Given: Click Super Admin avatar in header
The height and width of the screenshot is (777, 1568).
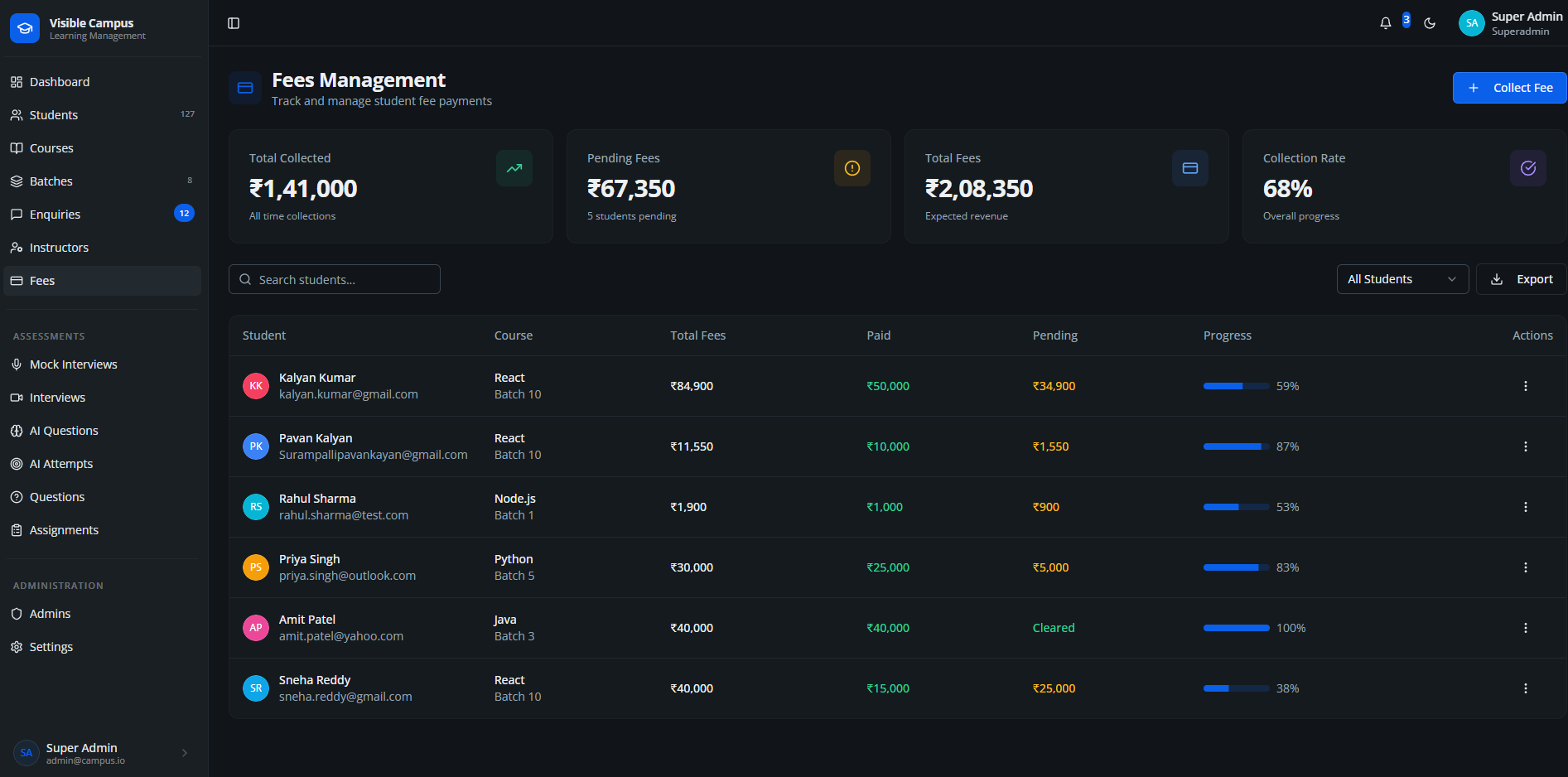Looking at the screenshot, I should coord(1471,23).
